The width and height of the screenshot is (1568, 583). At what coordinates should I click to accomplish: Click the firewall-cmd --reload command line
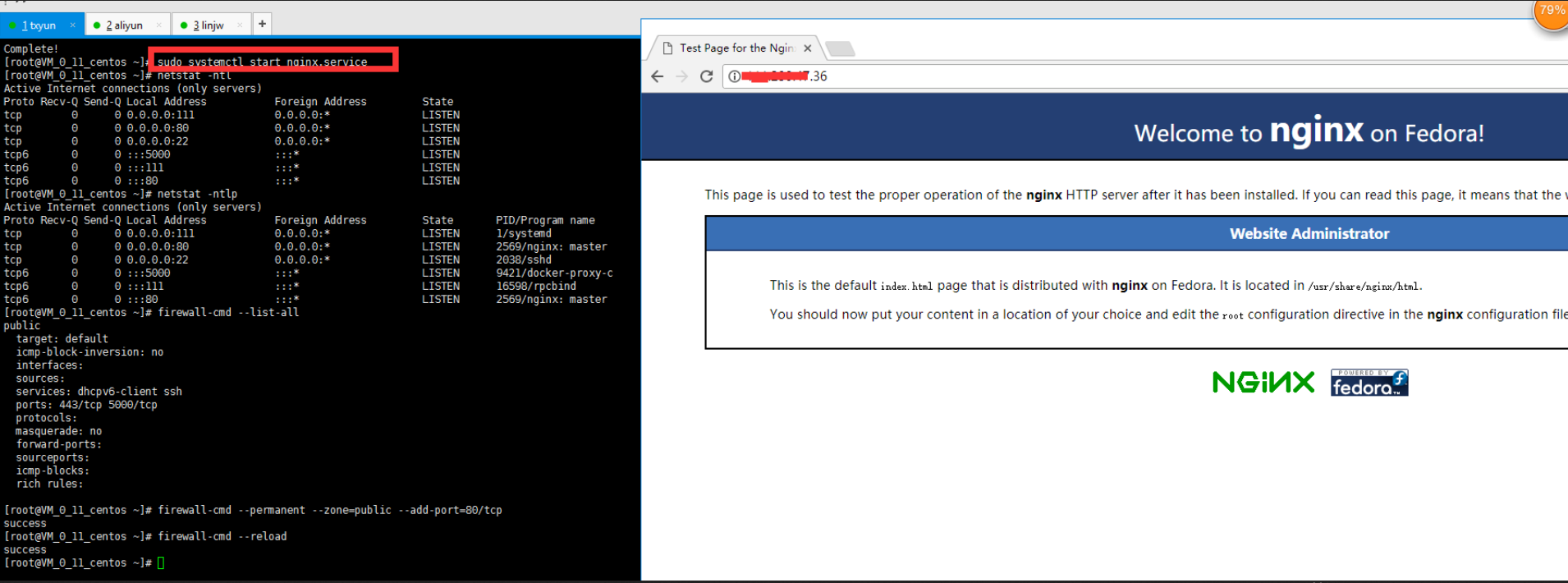222,537
